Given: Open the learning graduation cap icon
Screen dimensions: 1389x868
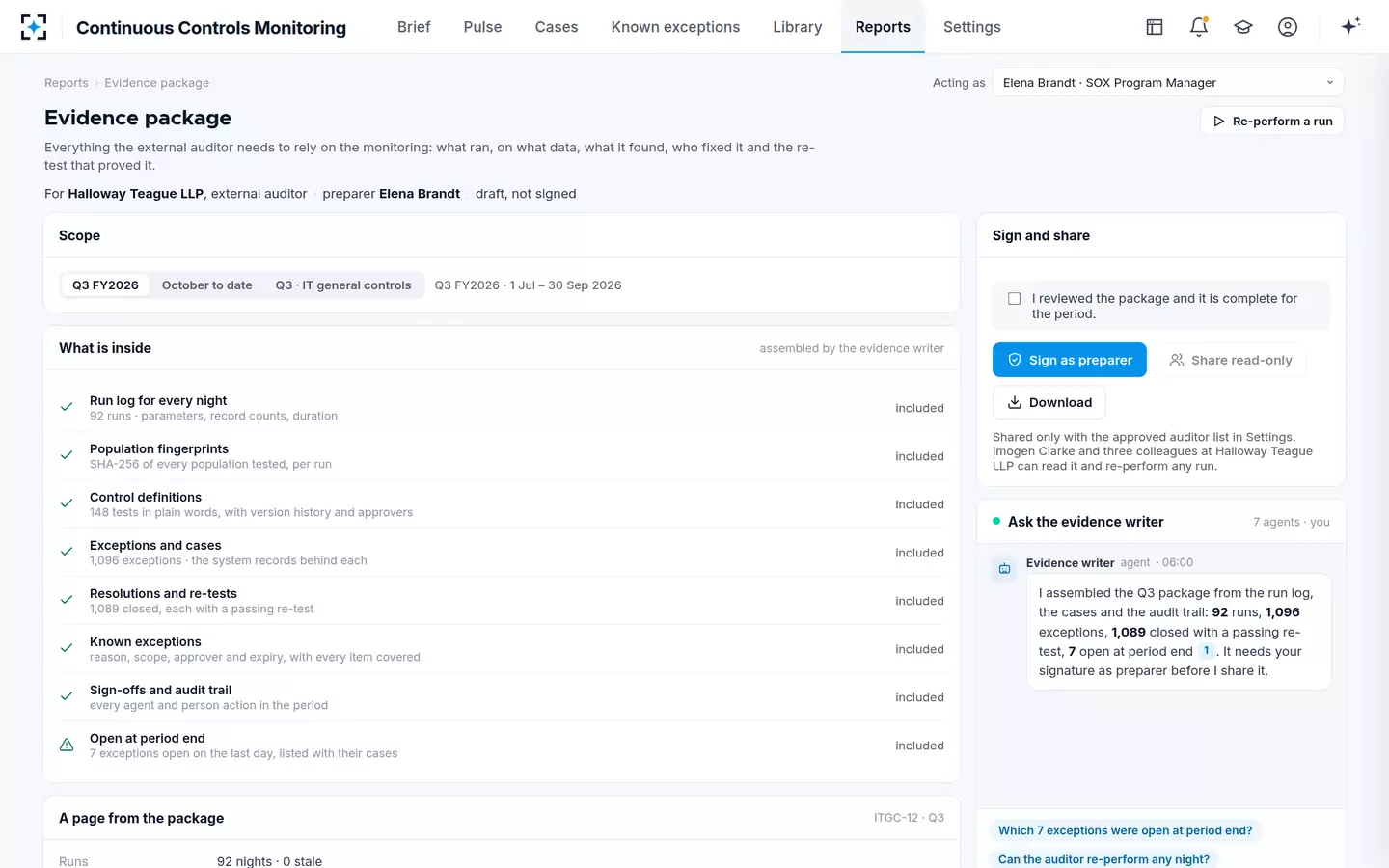Looking at the screenshot, I should (x=1243, y=27).
